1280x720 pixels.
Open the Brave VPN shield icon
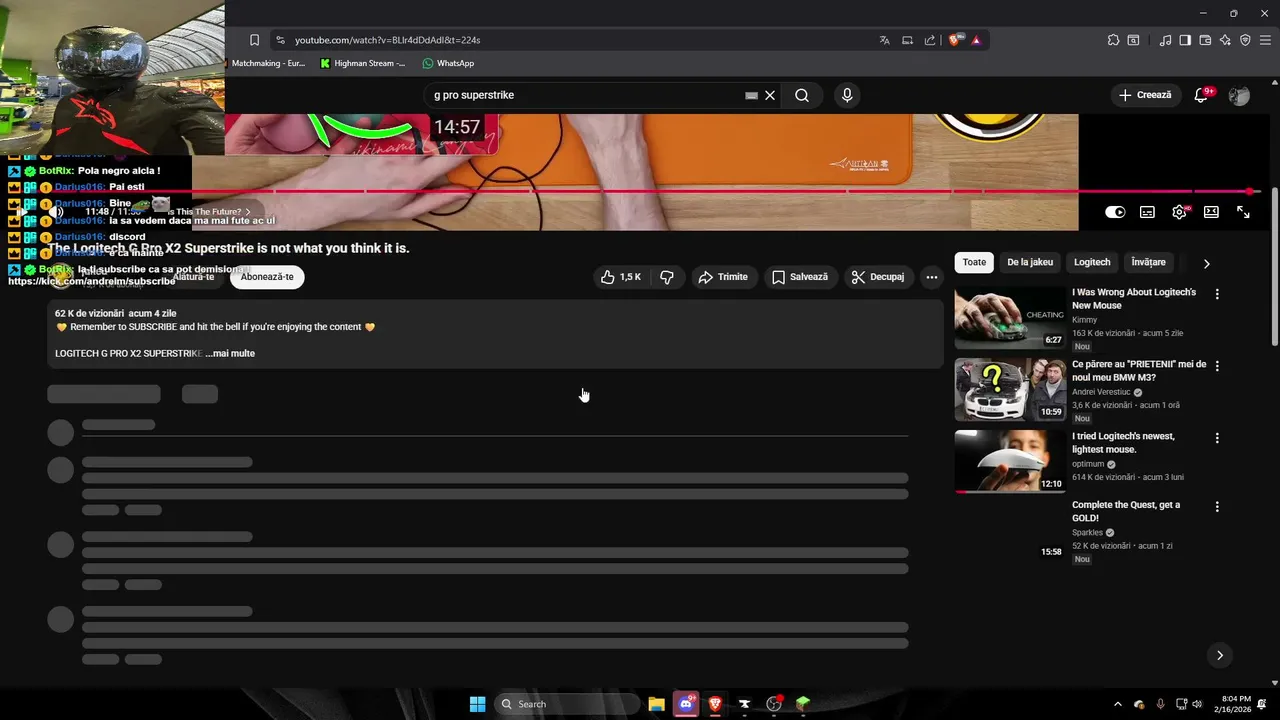(x=1245, y=40)
